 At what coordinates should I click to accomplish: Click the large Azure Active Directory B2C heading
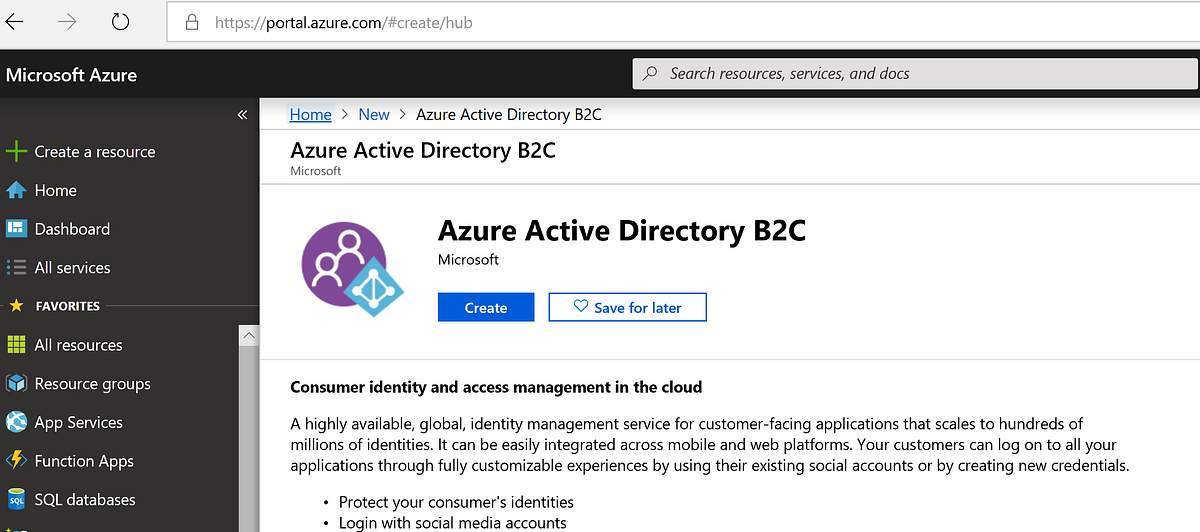(622, 231)
